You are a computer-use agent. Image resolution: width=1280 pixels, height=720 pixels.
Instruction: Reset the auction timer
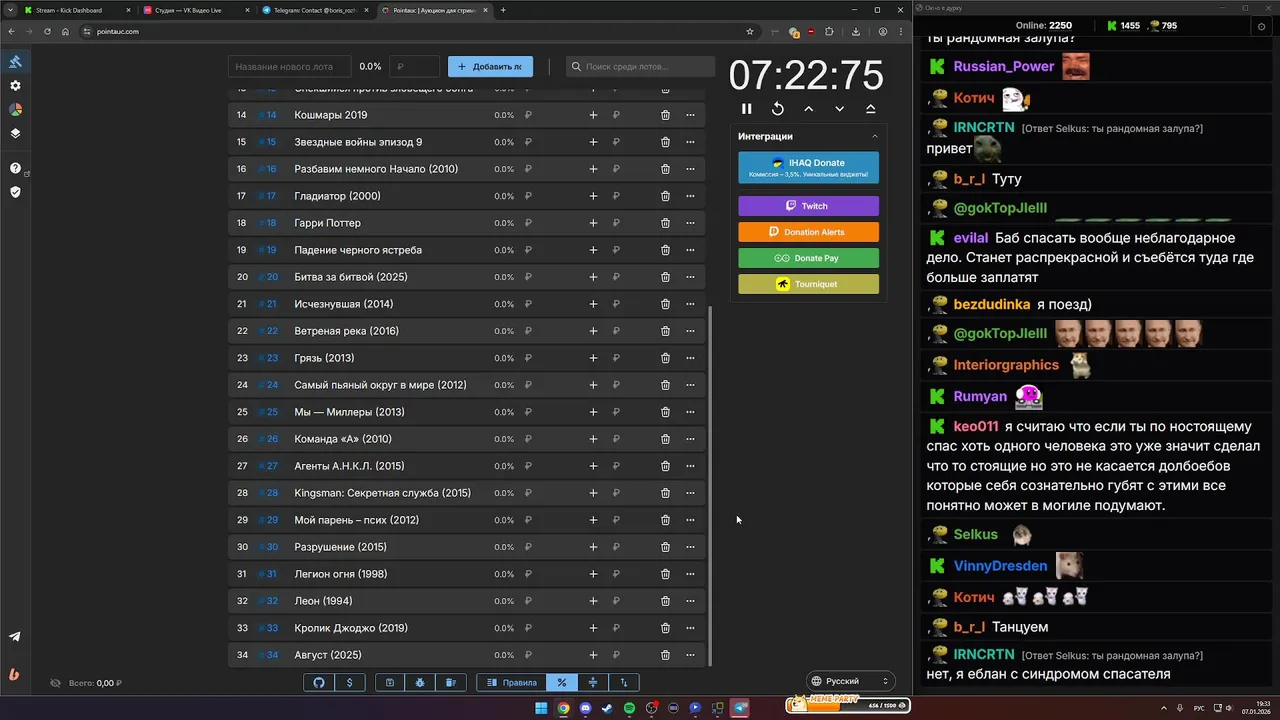tap(777, 109)
